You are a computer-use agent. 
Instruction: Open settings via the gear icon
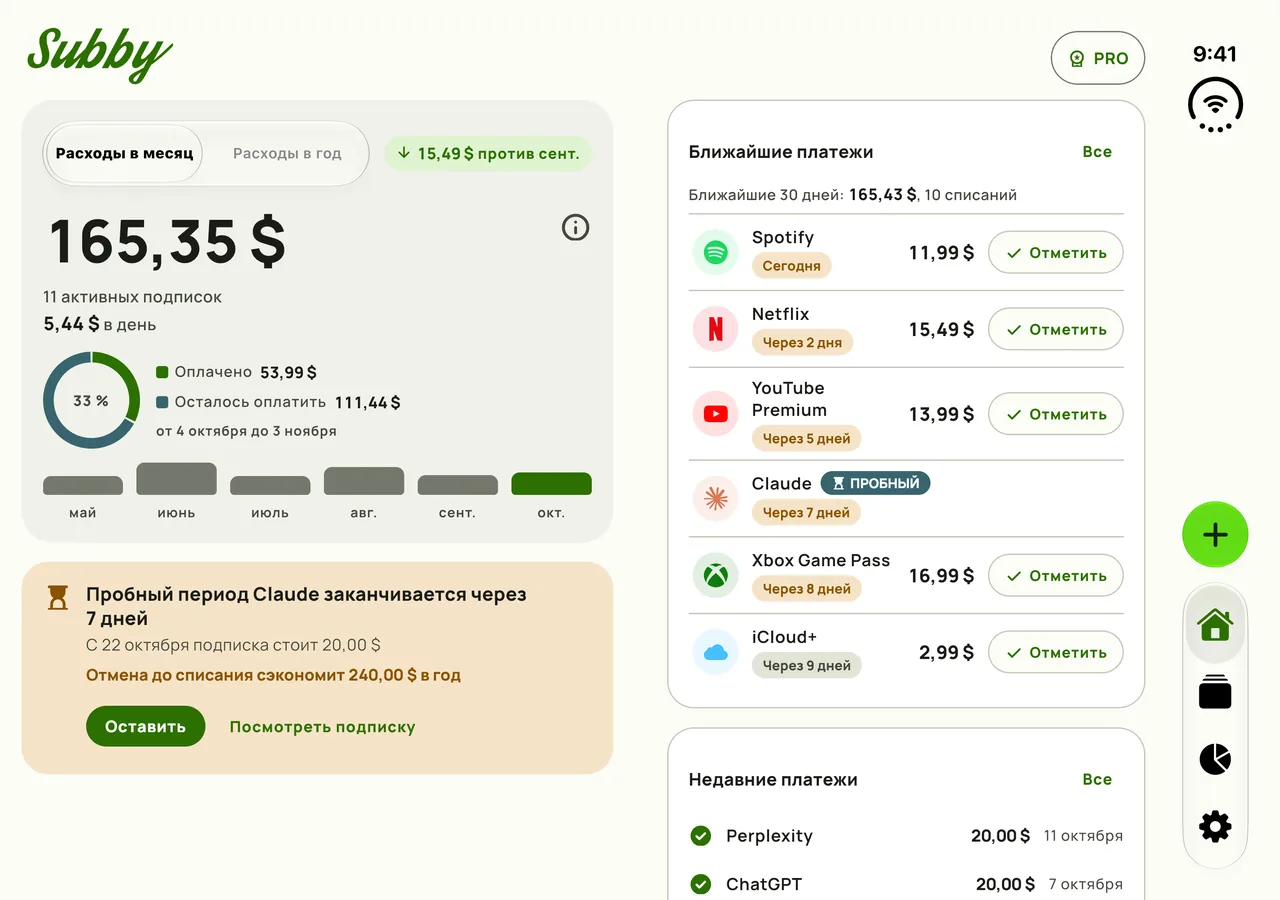click(x=1215, y=826)
